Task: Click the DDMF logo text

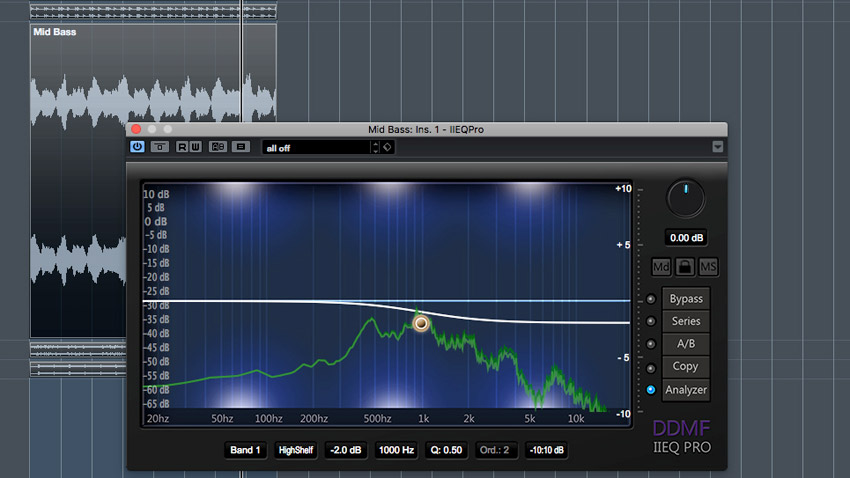Action: [x=681, y=428]
